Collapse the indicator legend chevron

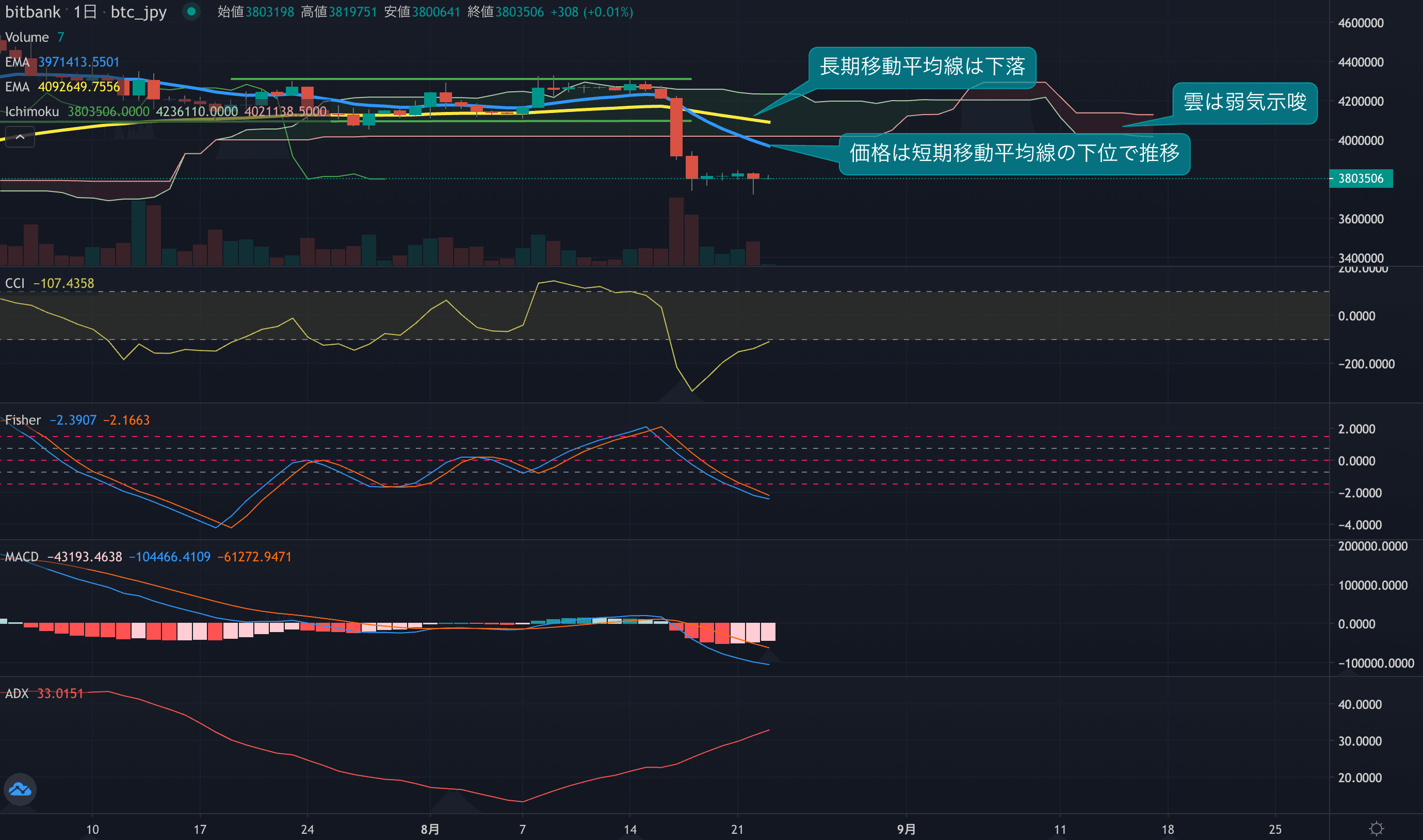[x=20, y=137]
